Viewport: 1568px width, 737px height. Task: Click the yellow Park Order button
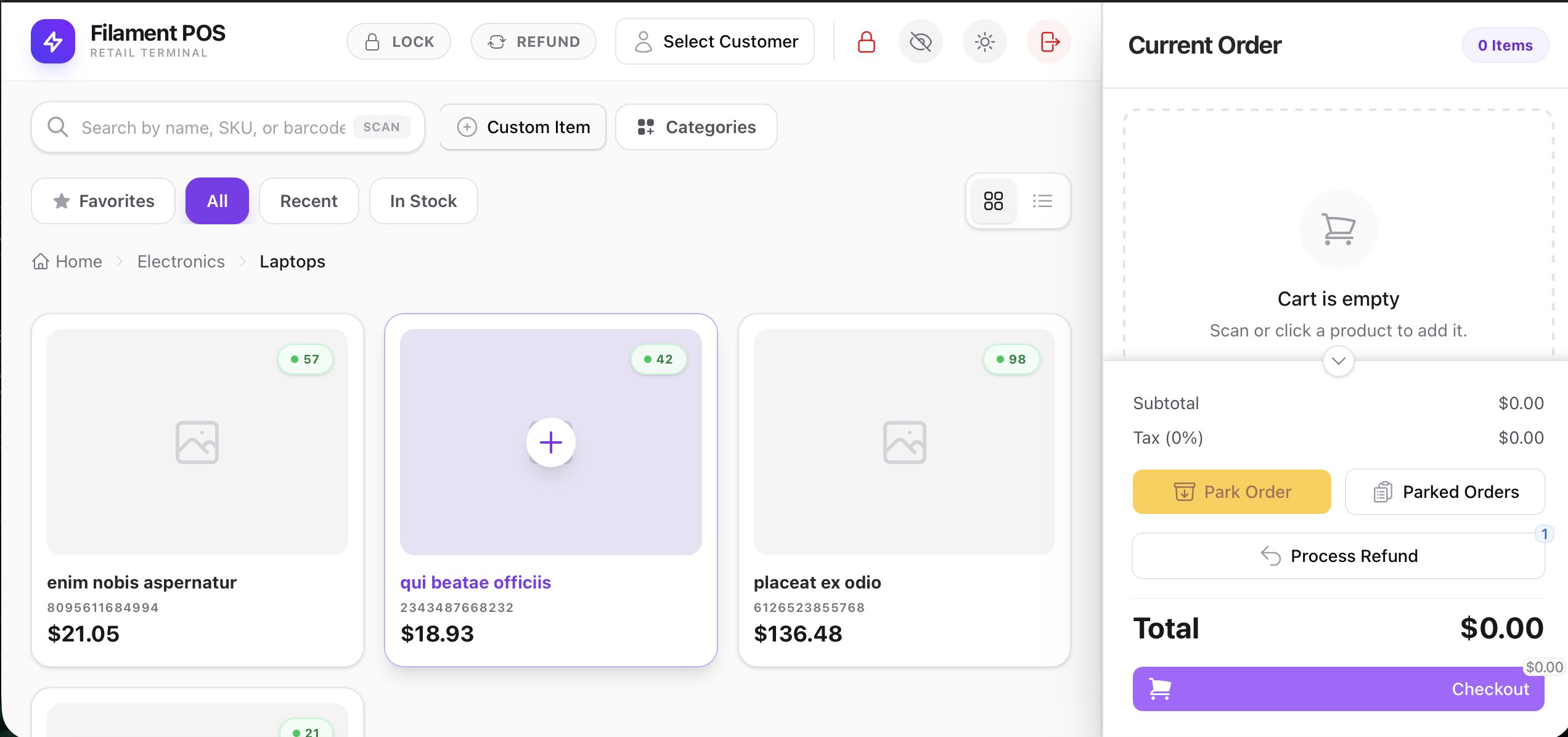(x=1231, y=492)
